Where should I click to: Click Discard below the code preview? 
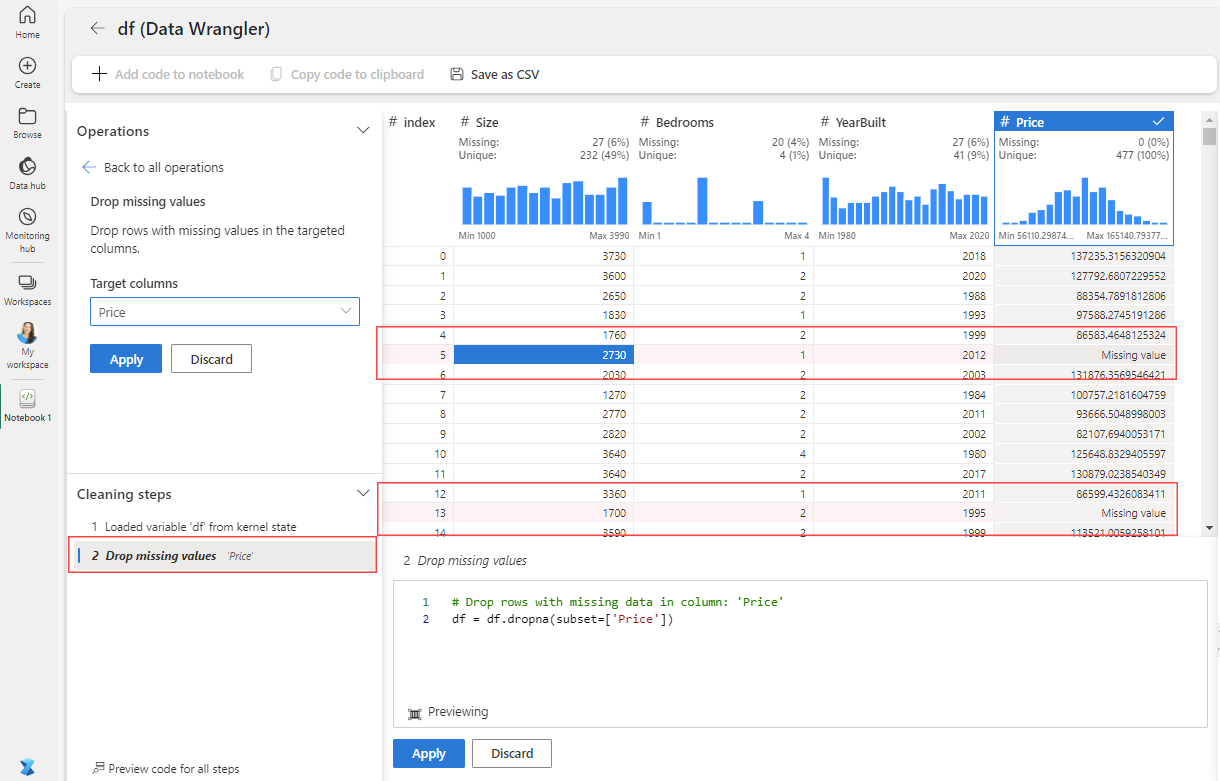(512, 753)
